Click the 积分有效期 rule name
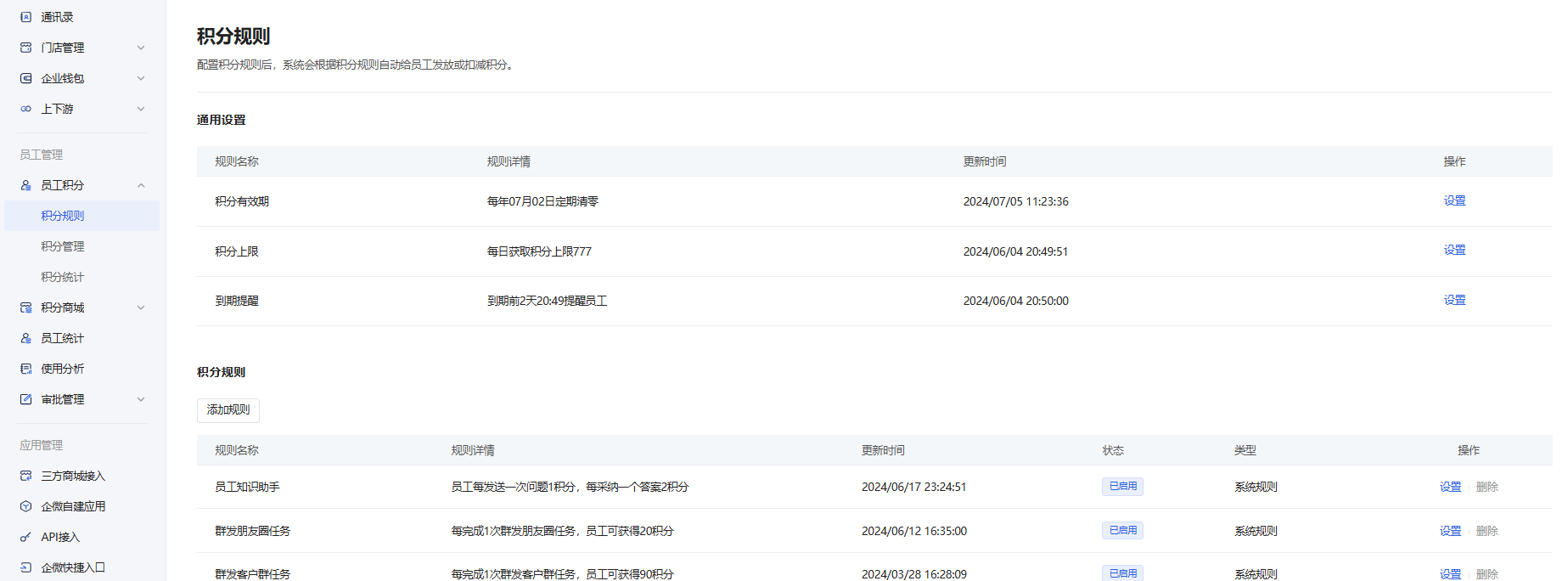Image resolution: width=1568 pixels, height=581 pixels. [242, 201]
